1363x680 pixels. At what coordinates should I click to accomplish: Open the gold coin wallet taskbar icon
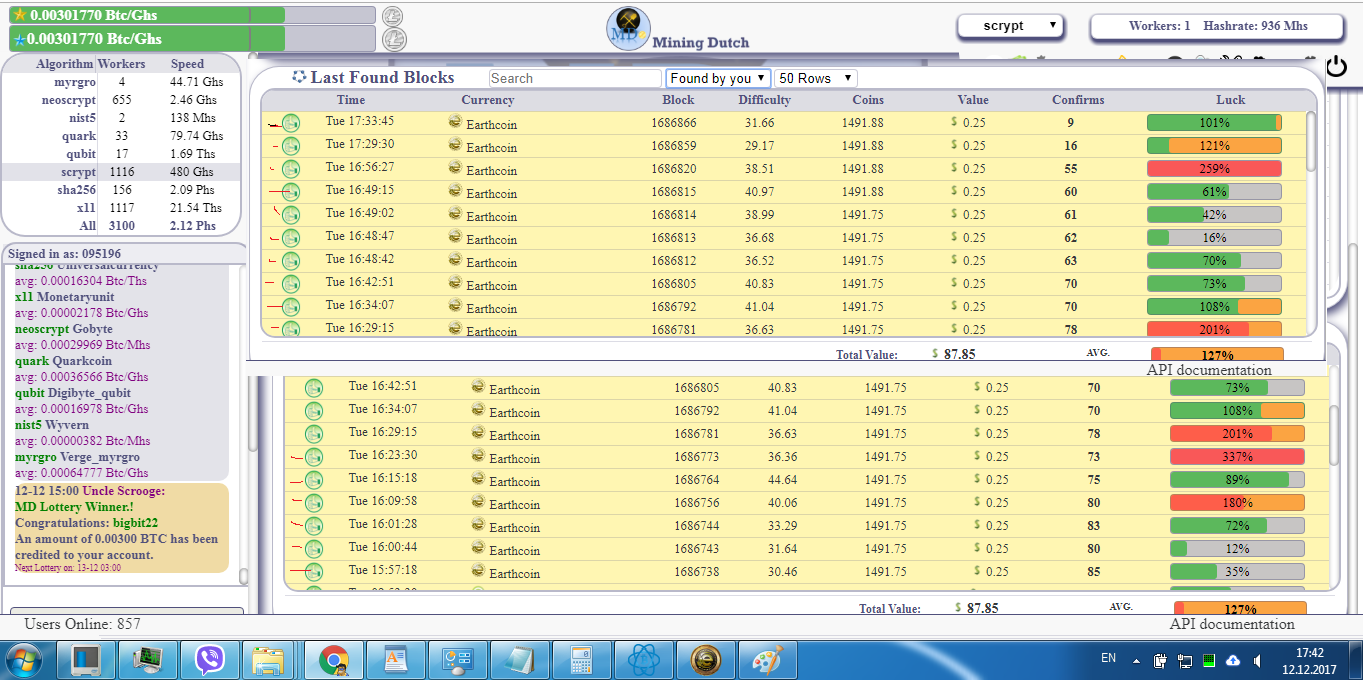(705, 660)
